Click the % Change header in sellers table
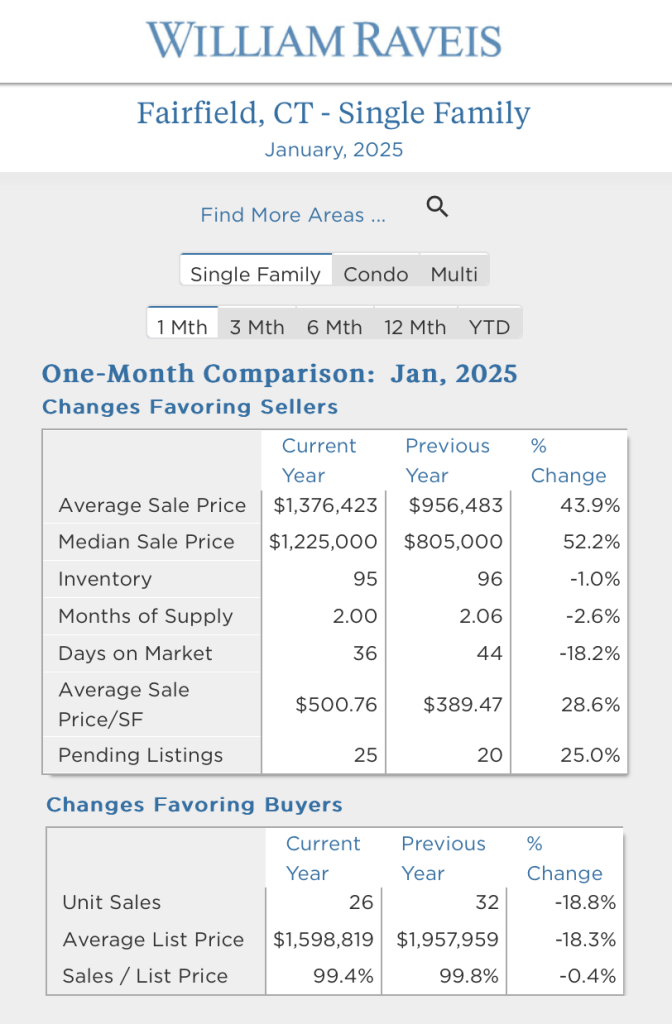 click(x=568, y=461)
